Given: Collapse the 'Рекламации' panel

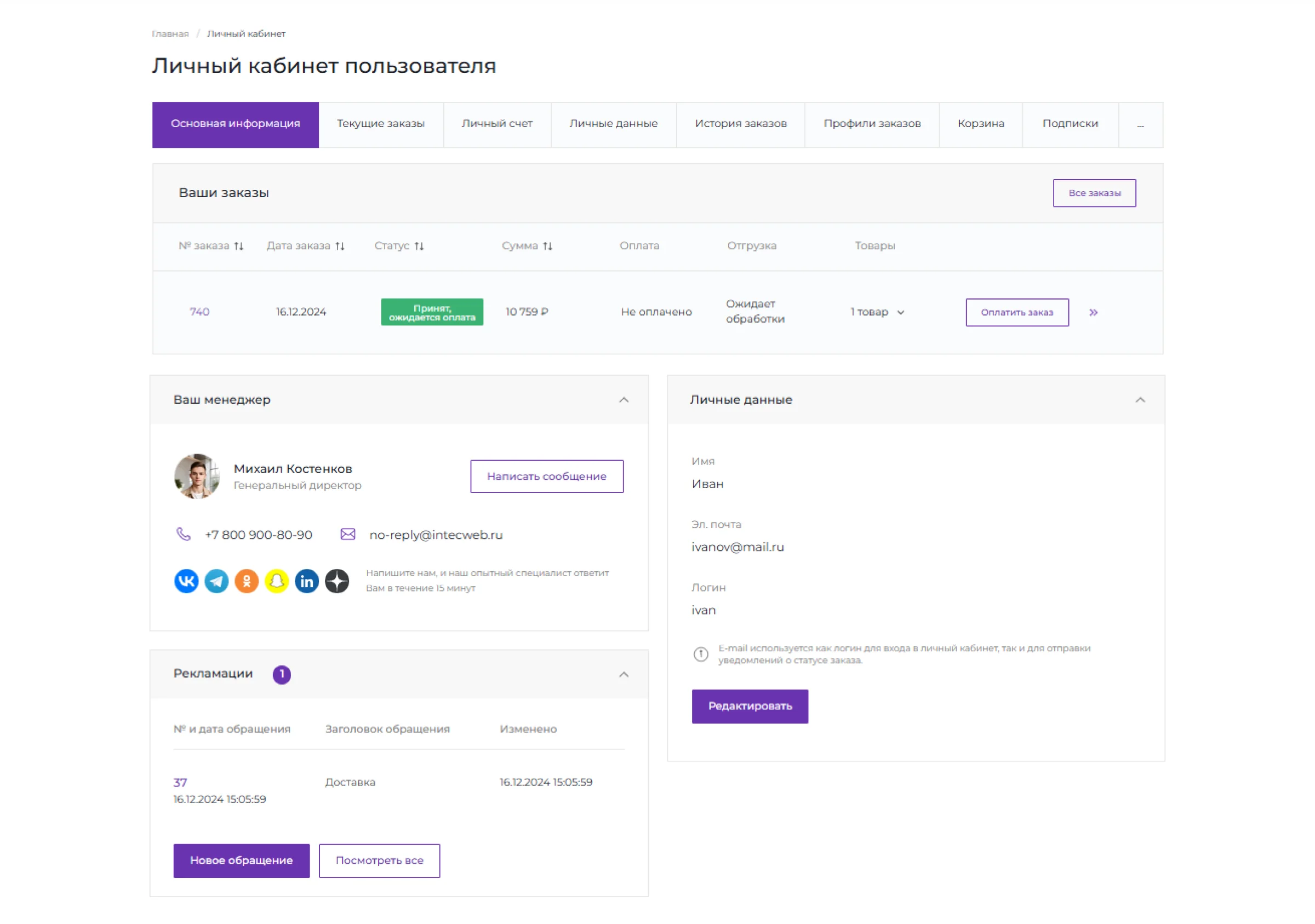Looking at the screenshot, I should coord(624,674).
